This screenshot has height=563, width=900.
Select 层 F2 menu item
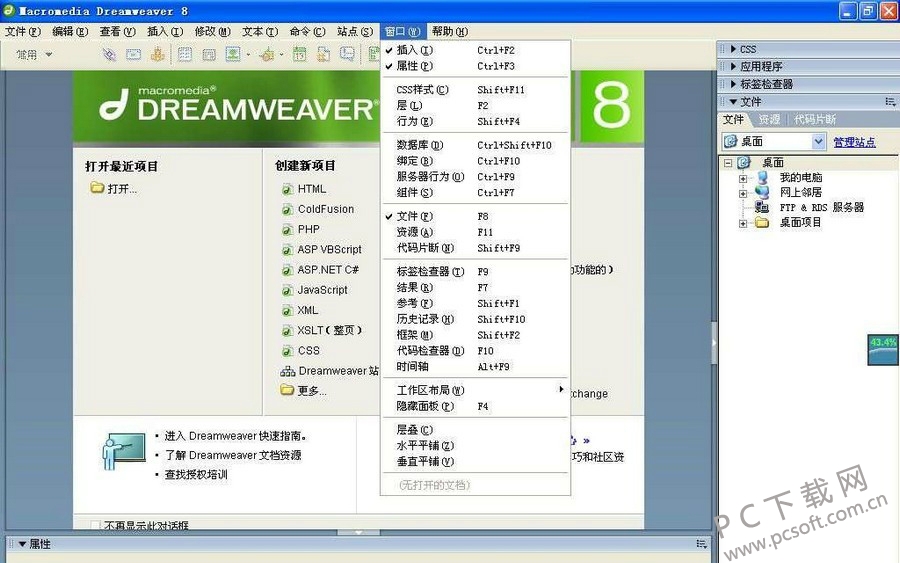coord(475,106)
